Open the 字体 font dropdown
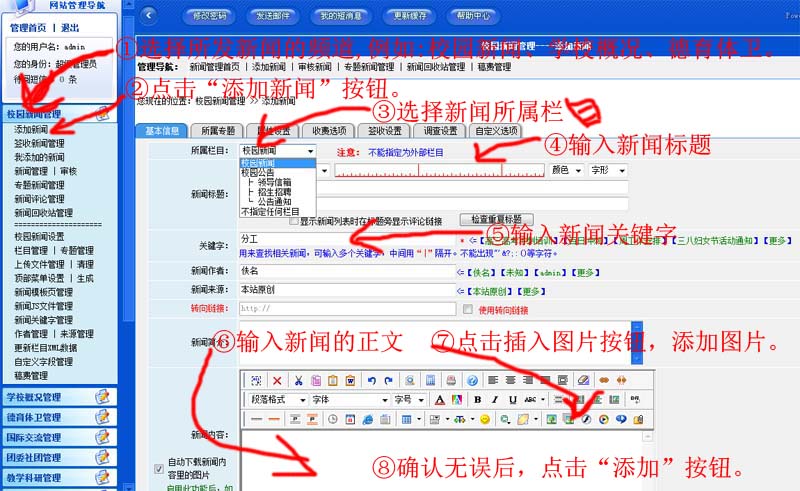The width and height of the screenshot is (800, 491). tap(348, 400)
